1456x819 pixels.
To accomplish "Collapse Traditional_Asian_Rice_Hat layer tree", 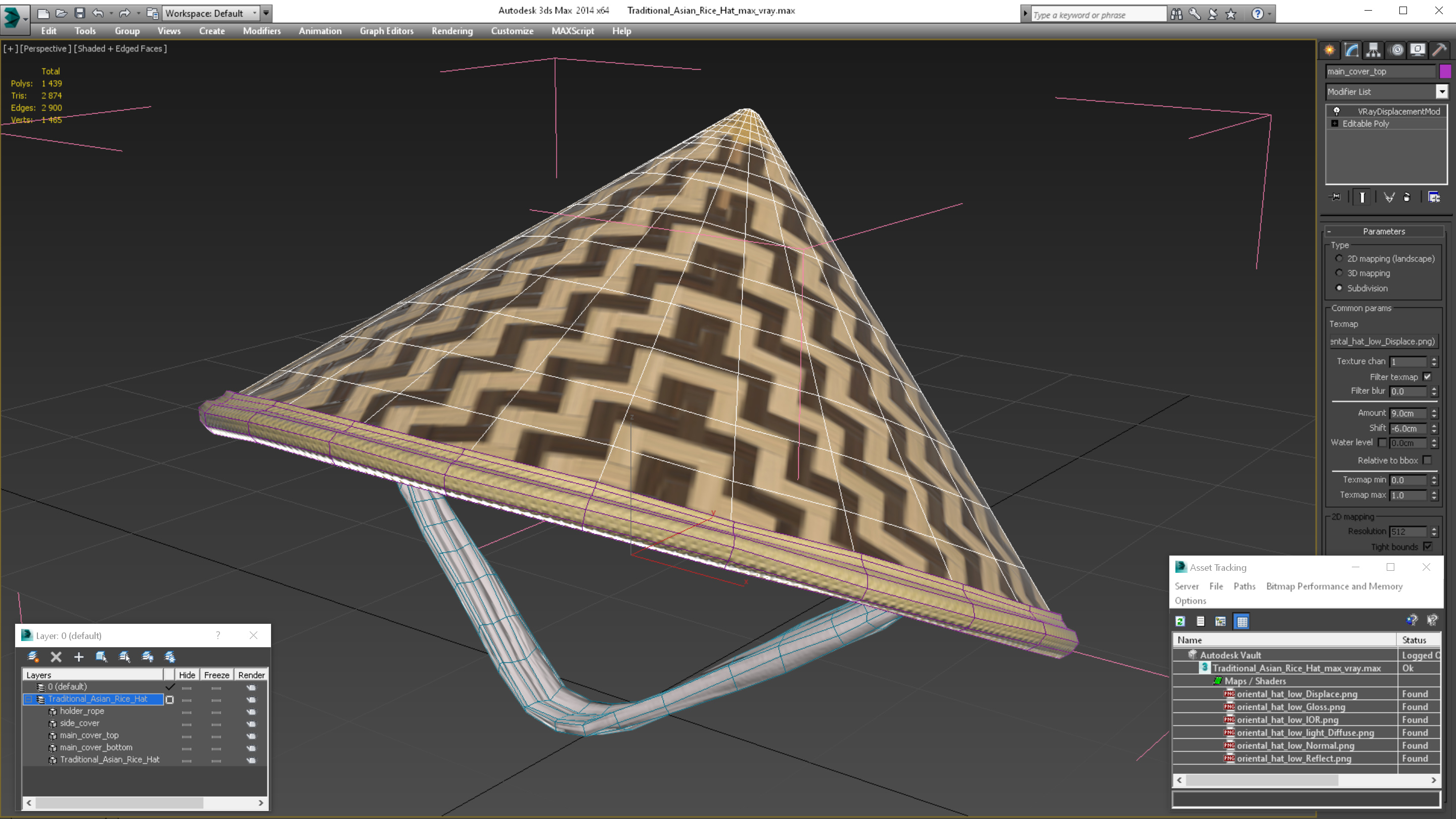I will coord(28,699).
